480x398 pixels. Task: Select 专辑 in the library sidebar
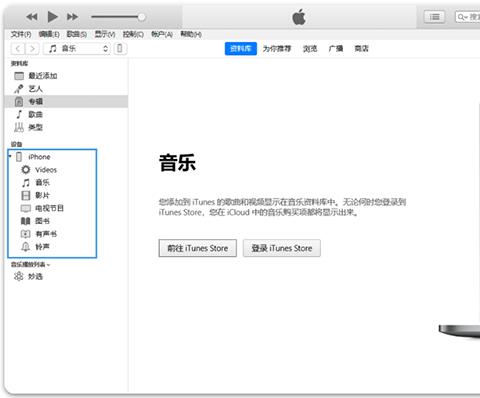point(66,101)
